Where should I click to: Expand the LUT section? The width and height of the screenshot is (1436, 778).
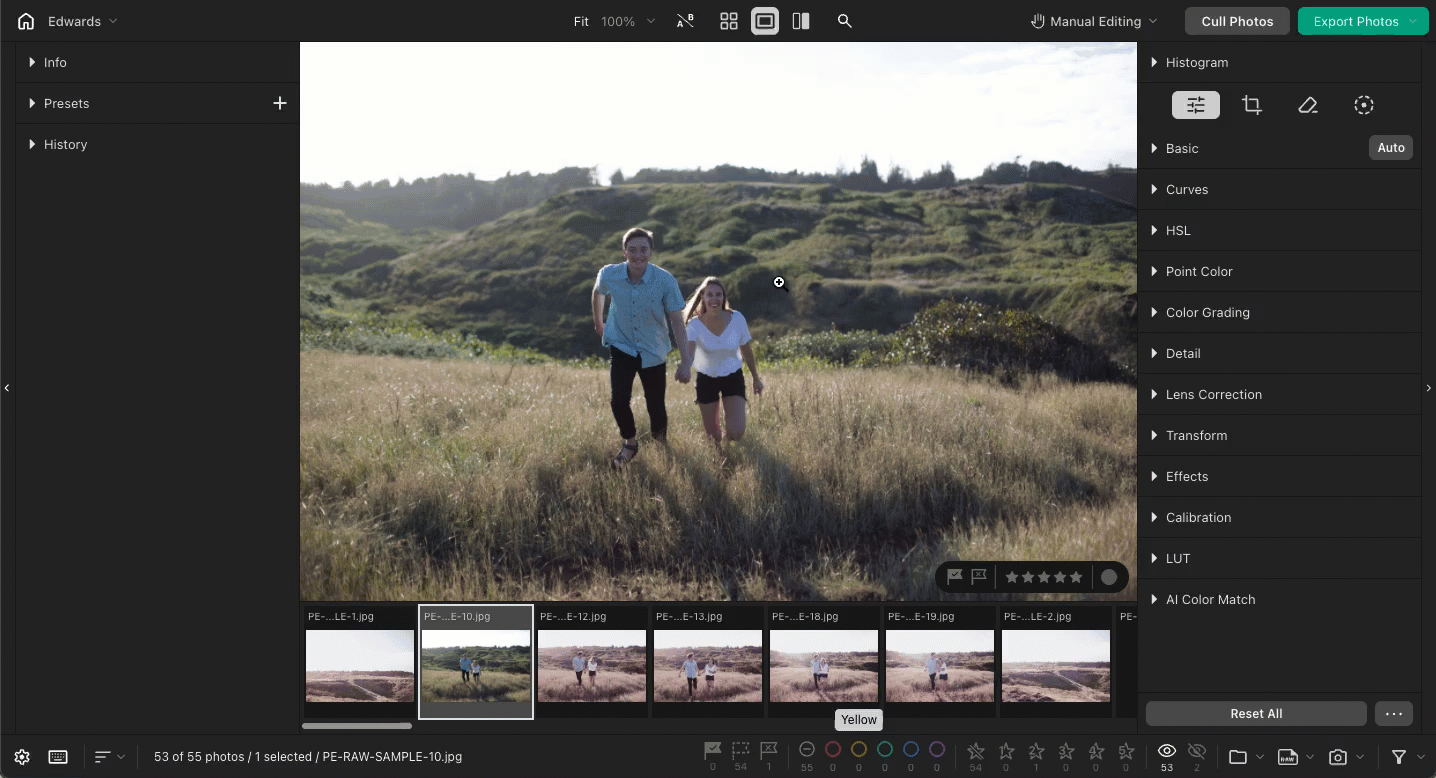click(x=1279, y=558)
